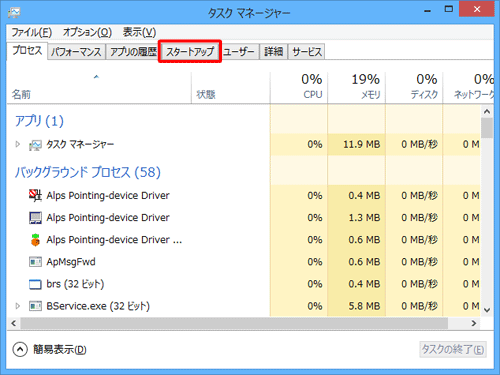Select the brs (32 ビット) process name

[x=75, y=284]
